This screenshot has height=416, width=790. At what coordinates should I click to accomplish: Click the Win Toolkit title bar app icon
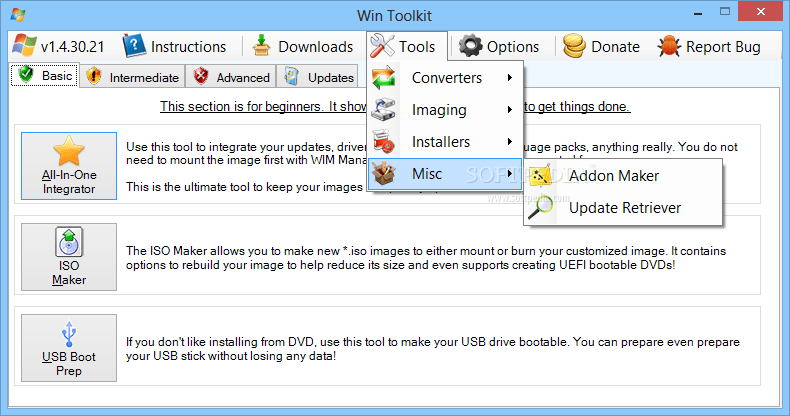pyautogui.click(x=18, y=15)
